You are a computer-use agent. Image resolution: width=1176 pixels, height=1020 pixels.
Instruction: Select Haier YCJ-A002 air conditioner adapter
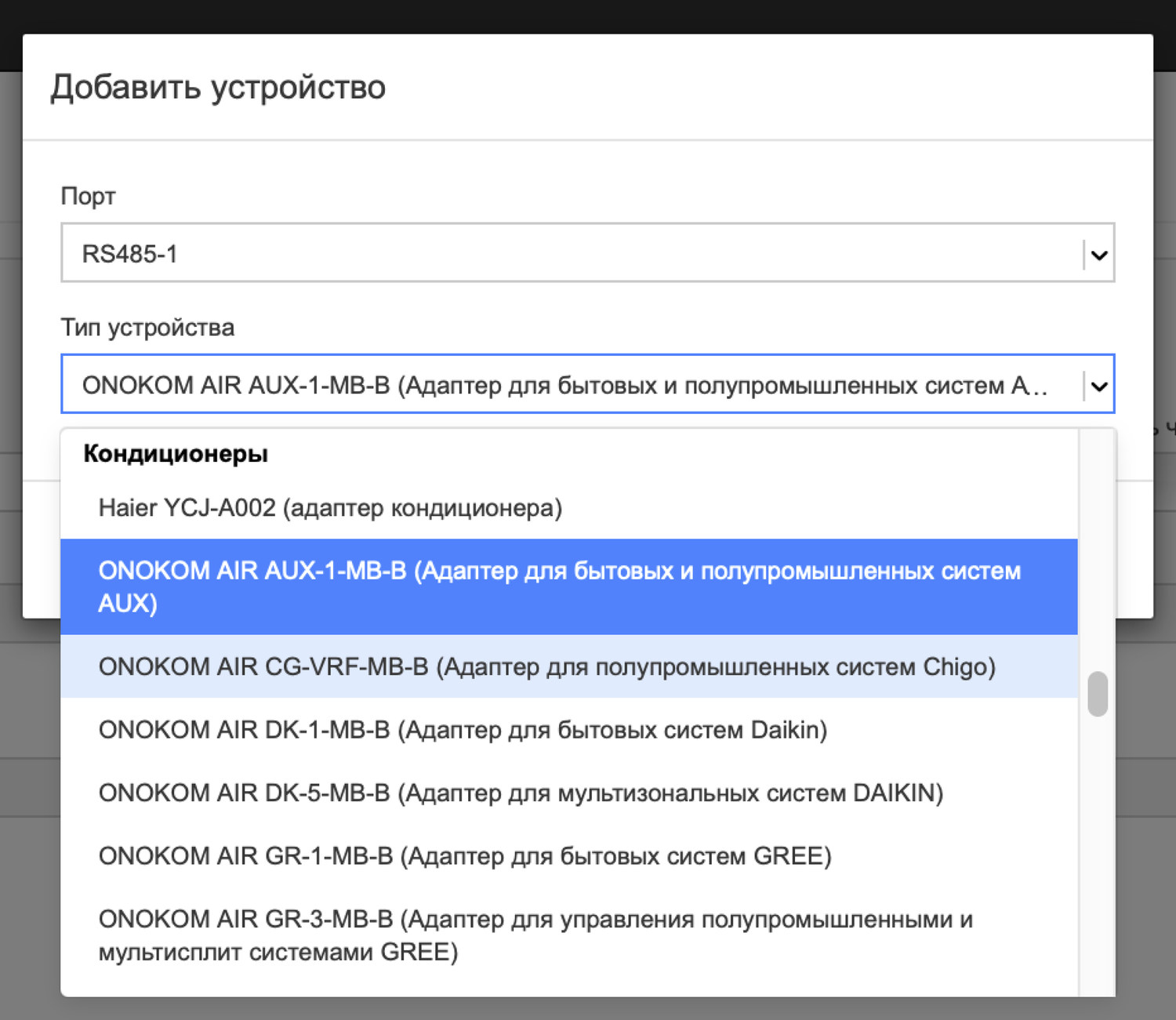tap(330, 508)
